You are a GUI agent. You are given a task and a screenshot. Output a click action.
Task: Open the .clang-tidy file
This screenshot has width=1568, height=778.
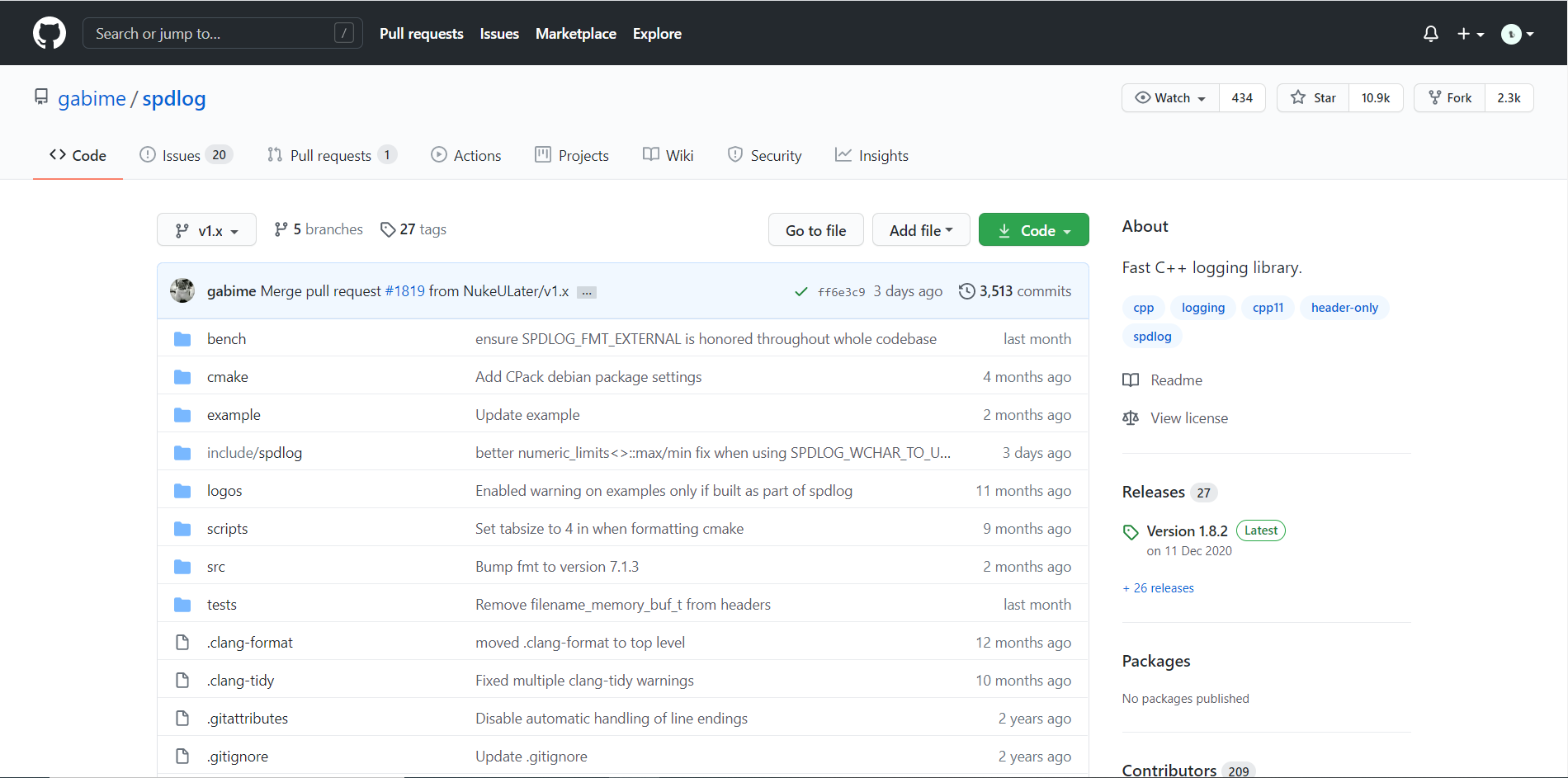point(240,681)
